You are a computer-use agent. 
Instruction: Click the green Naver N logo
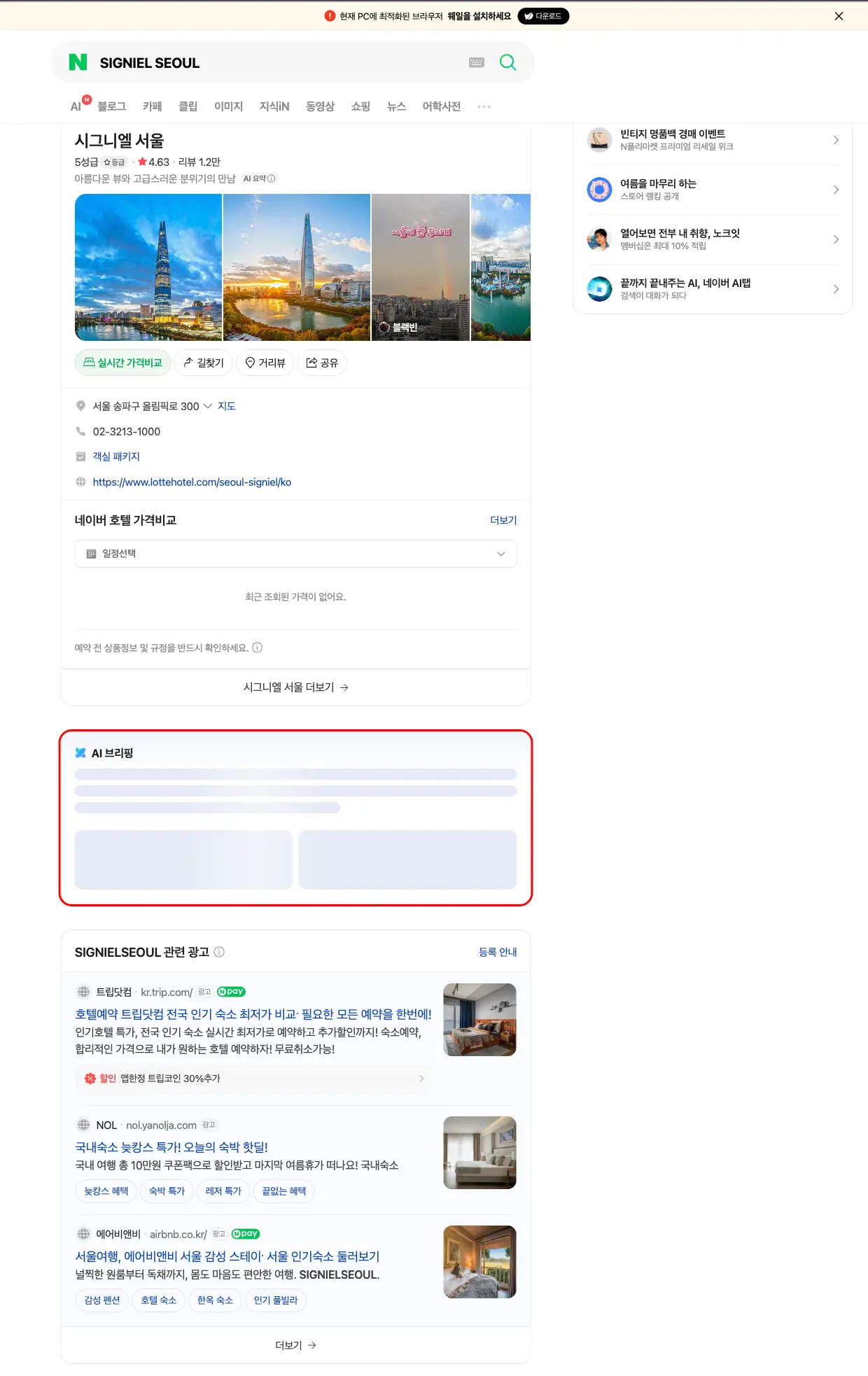[78, 62]
